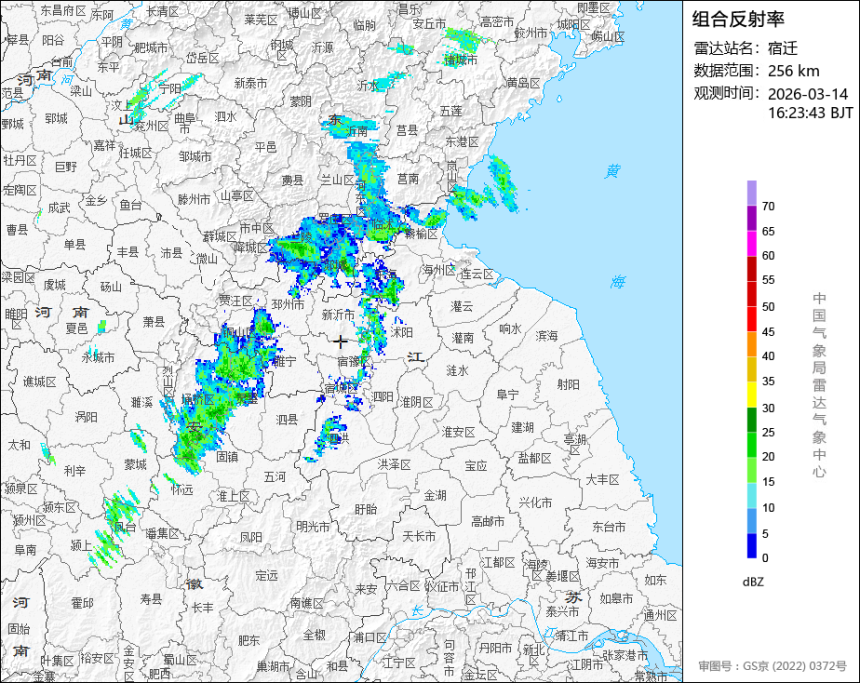The height and width of the screenshot is (683, 860).
Task: Click the 天长市 map label
Action: [x=419, y=535]
